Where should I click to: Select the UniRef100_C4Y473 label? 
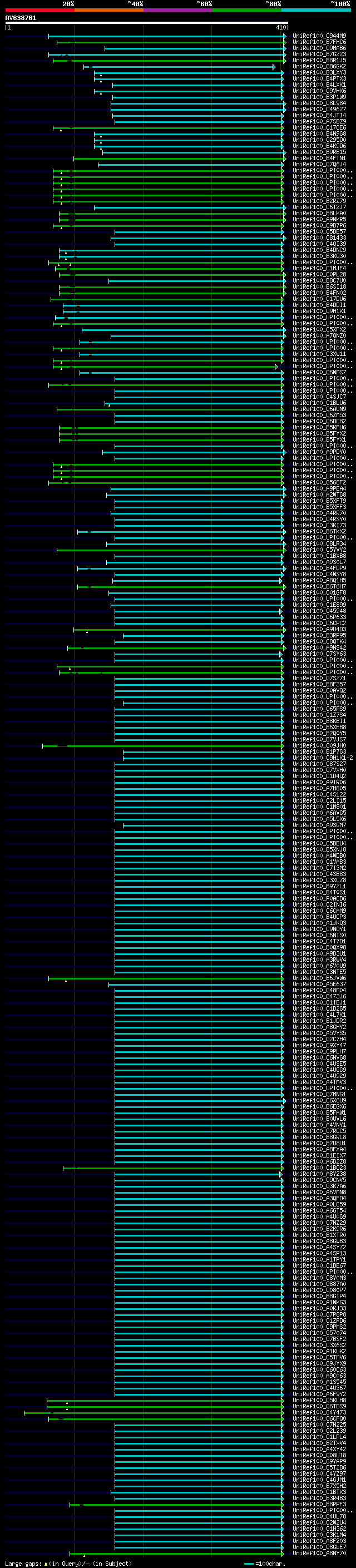[x=319, y=1412]
